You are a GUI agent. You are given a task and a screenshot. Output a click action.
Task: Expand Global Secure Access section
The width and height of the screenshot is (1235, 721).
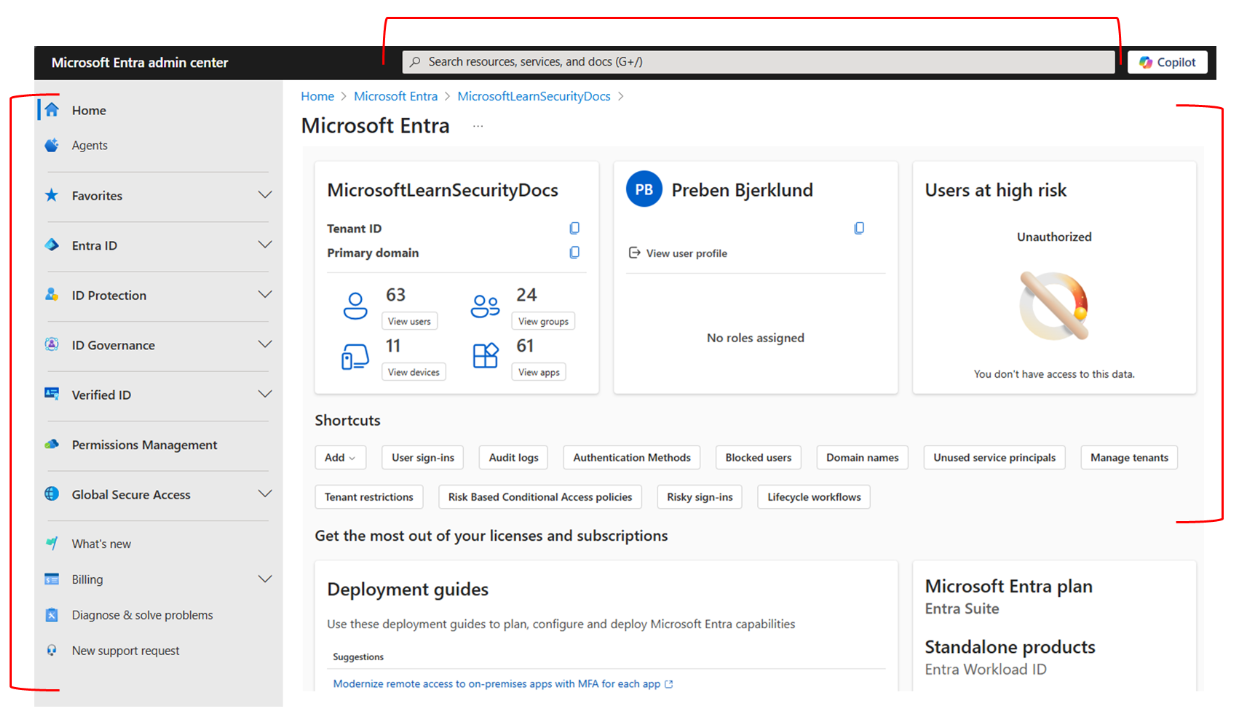tap(264, 494)
